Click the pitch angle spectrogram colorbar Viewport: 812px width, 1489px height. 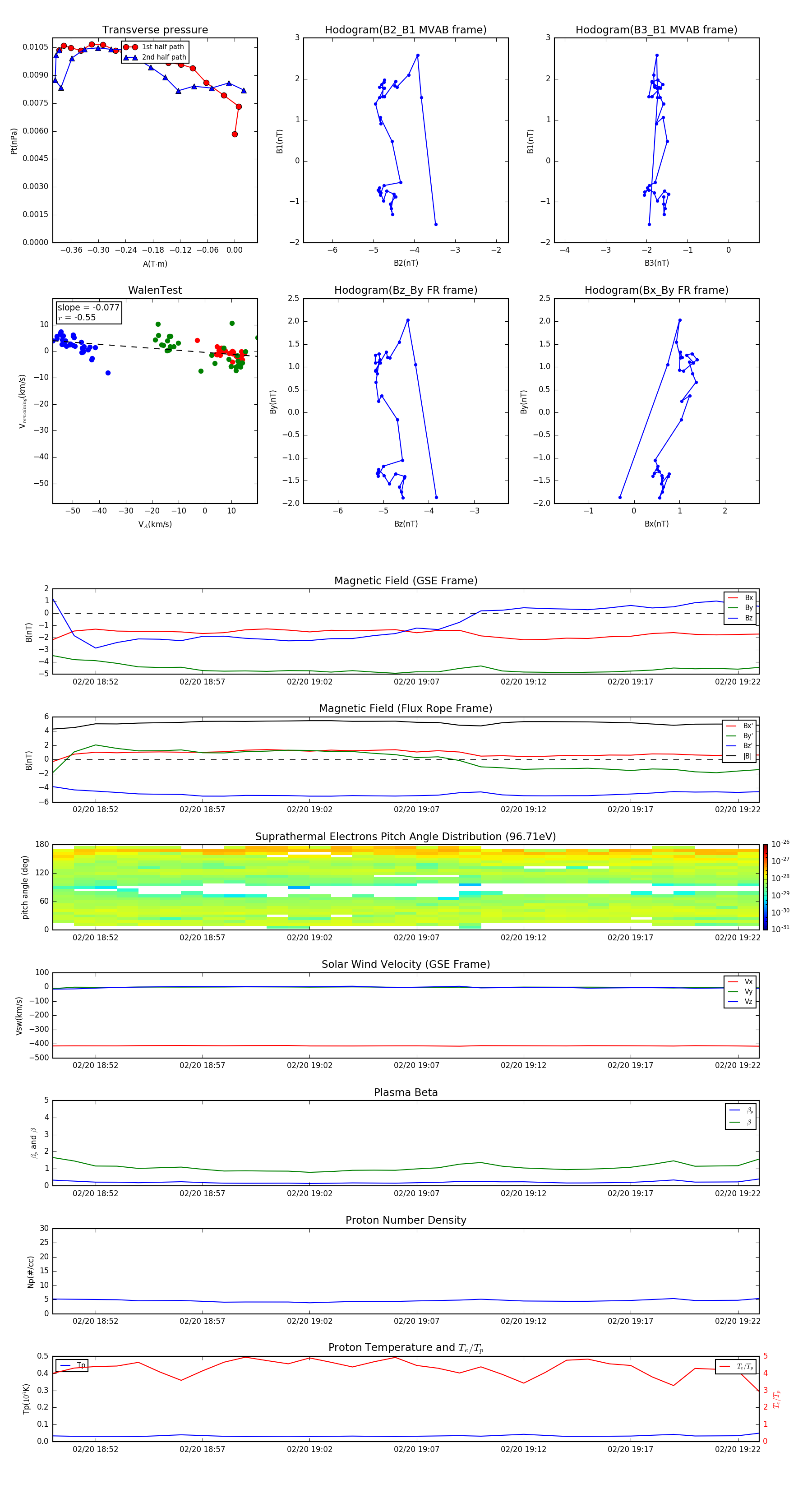pos(765,887)
